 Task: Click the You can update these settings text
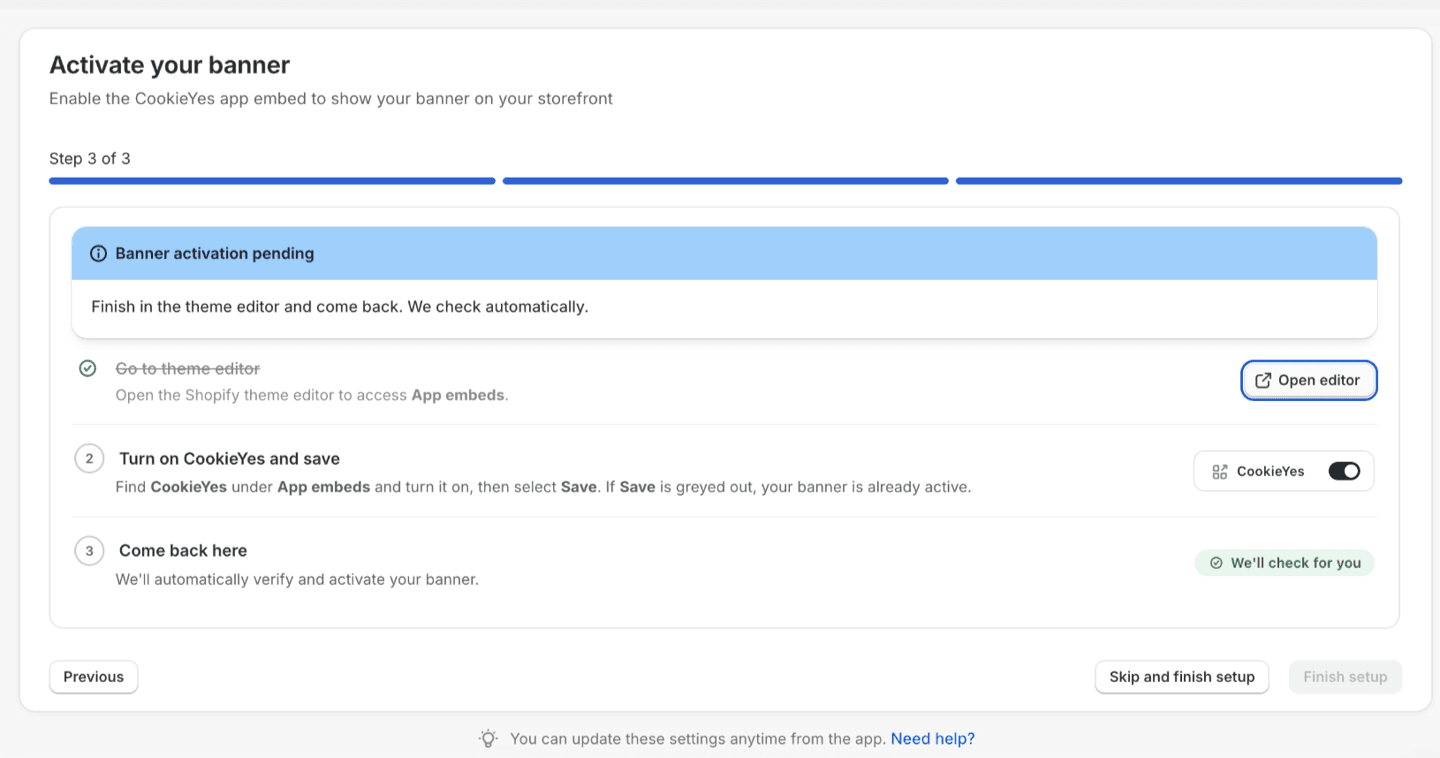point(698,739)
